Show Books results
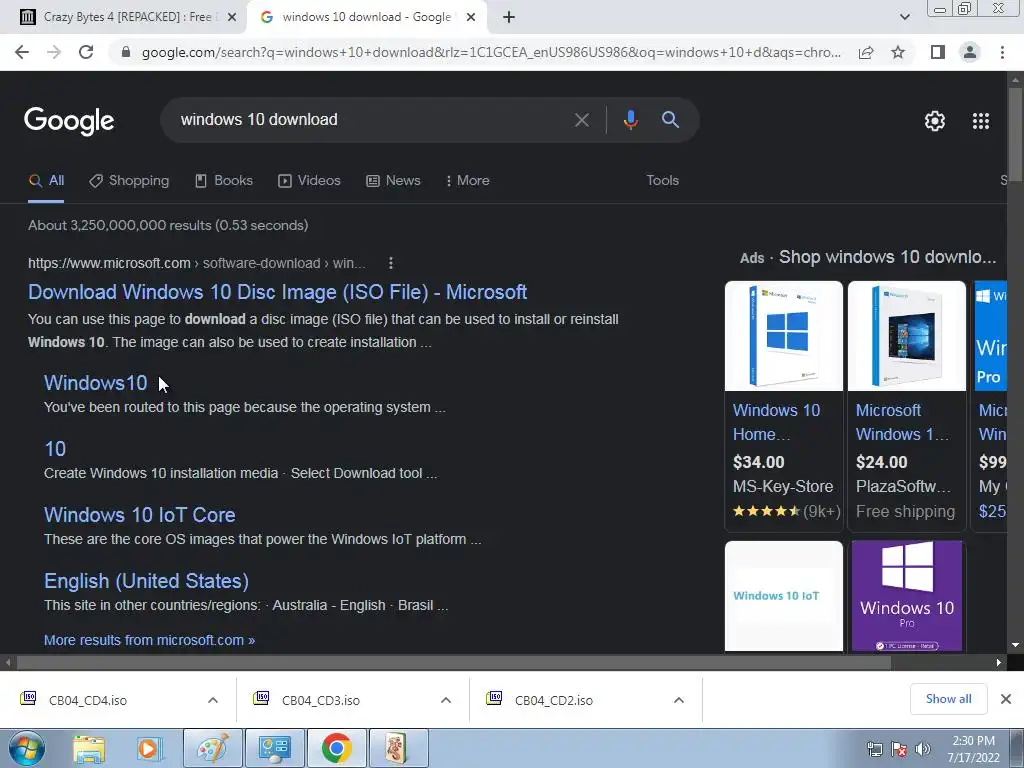1024x768 pixels. coord(224,181)
